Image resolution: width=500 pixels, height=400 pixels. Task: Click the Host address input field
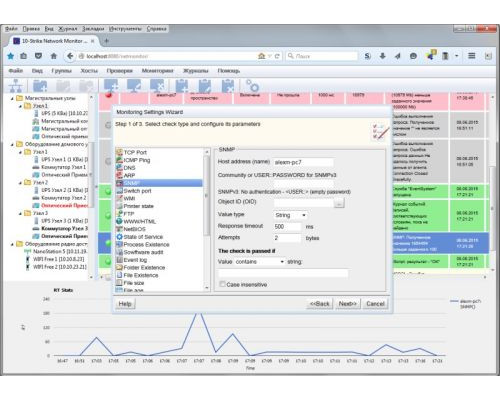303,162
